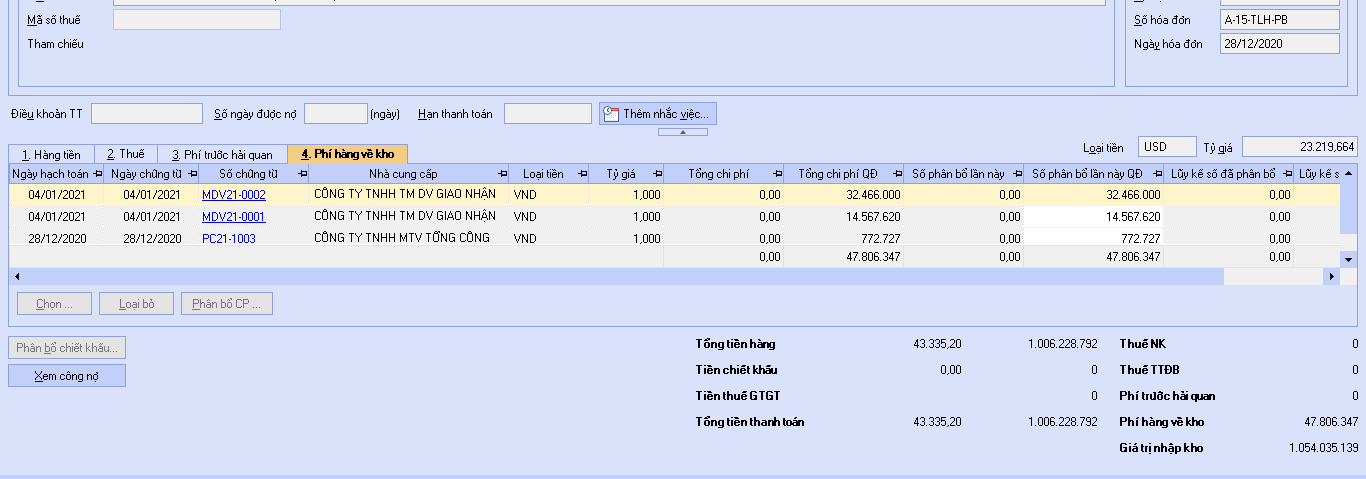
Task: Open voucher link MDV21-0002
Action: (234, 195)
